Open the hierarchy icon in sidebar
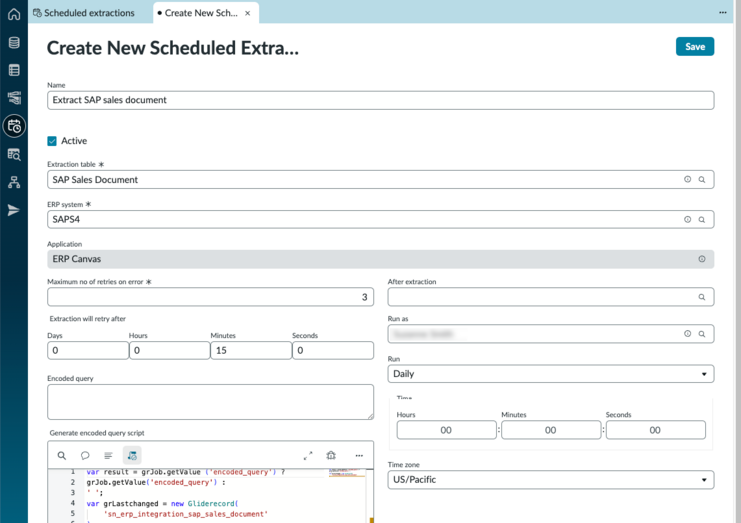741x523 pixels. 14,182
